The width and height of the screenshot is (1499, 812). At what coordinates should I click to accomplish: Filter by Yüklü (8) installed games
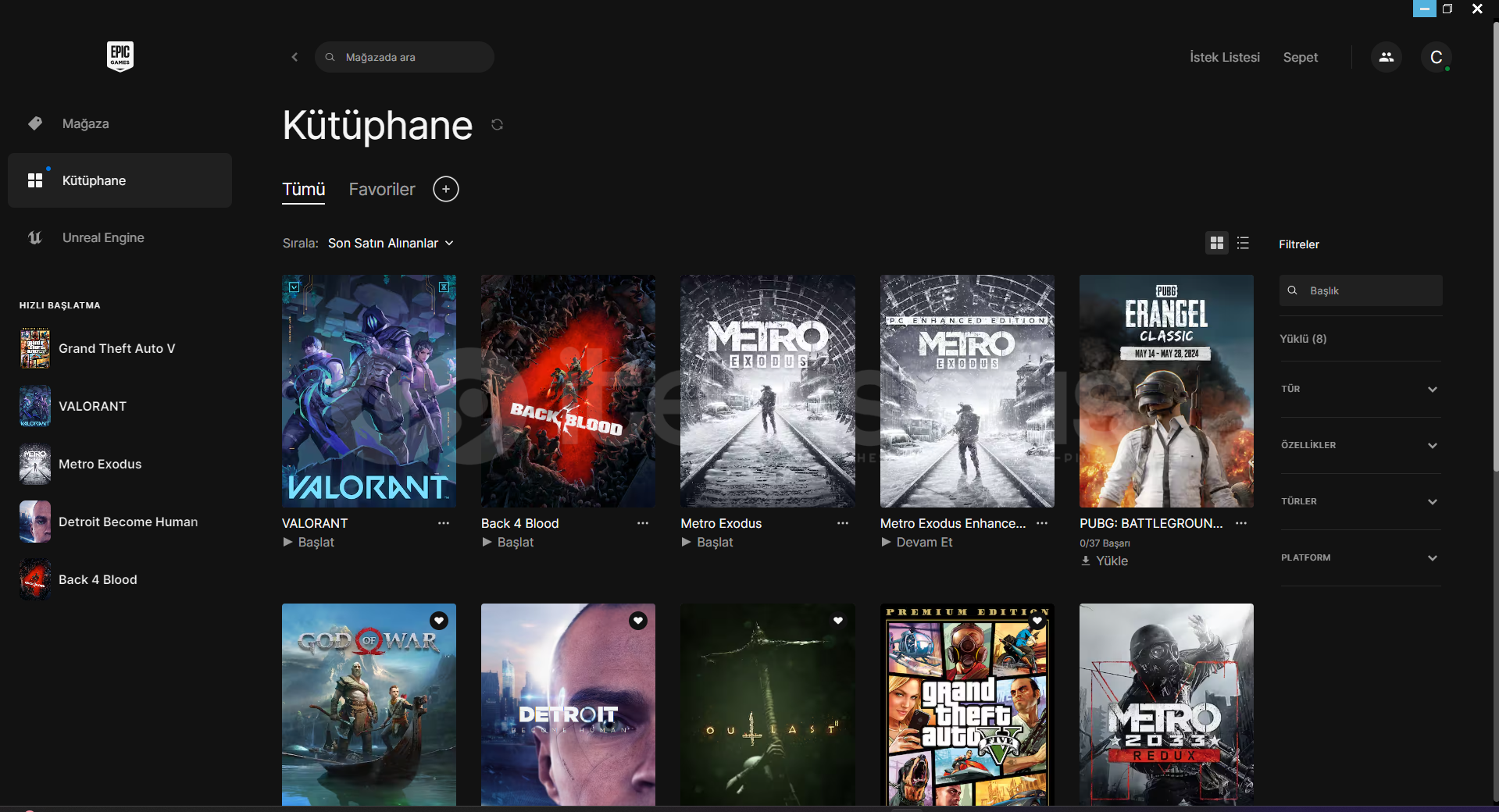coord(1303,339)
